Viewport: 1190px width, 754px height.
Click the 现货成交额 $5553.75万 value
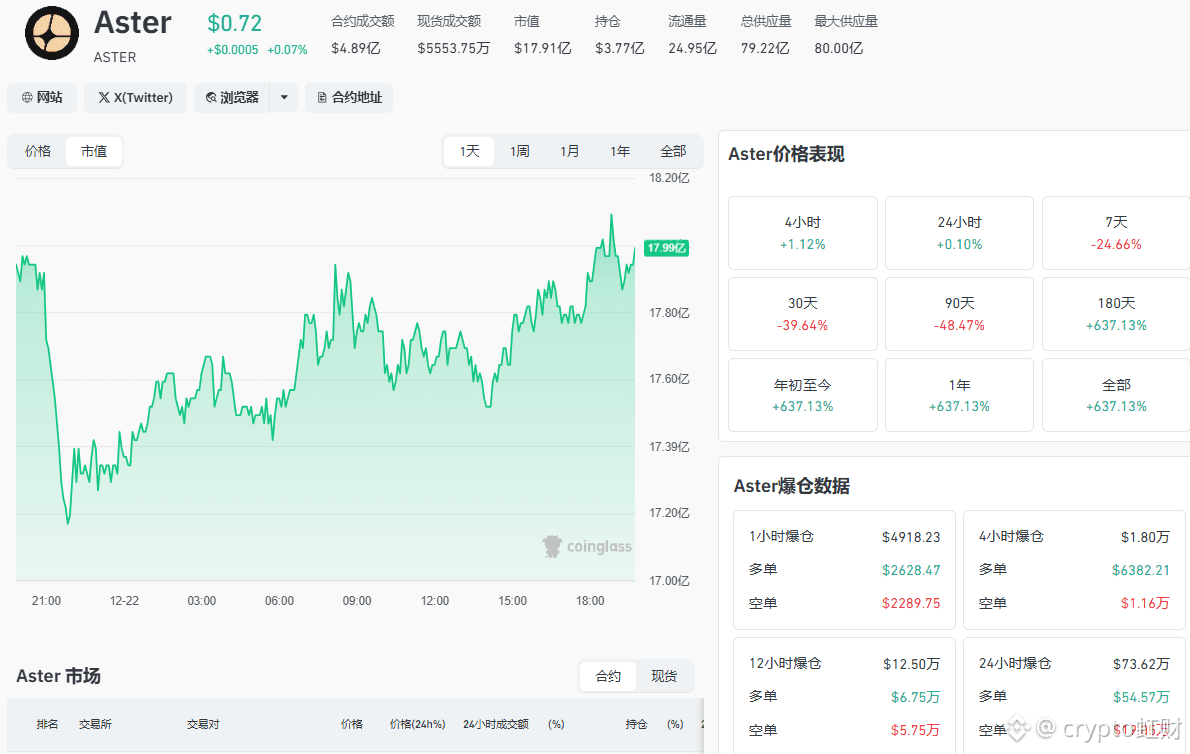coord(453,49)
